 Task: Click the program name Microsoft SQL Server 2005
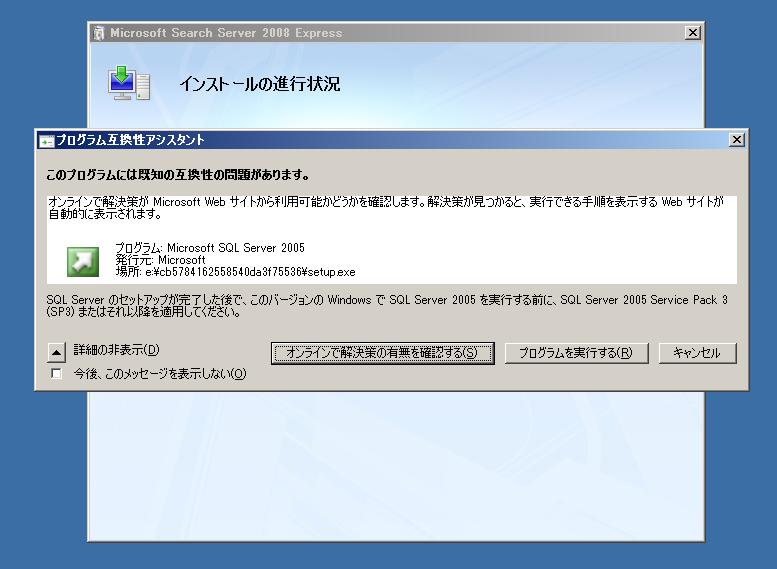click(235, 248)
